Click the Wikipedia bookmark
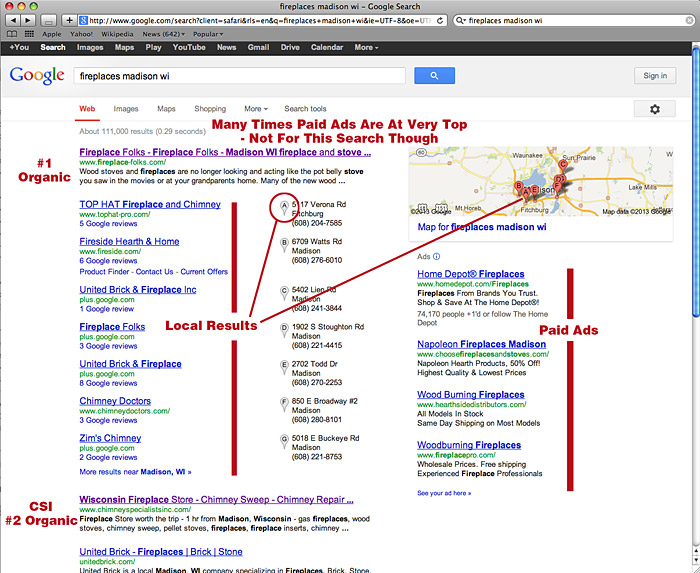The width and height of the screenshot is (700, 573). click(117, 34)
